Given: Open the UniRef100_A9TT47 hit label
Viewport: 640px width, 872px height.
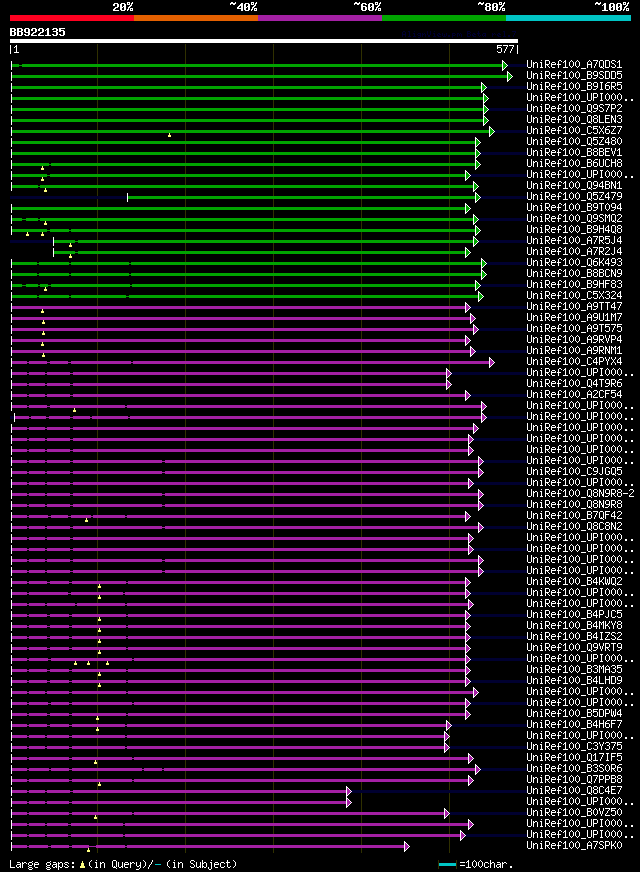Looking at the screenshot, I should point(574,306).
